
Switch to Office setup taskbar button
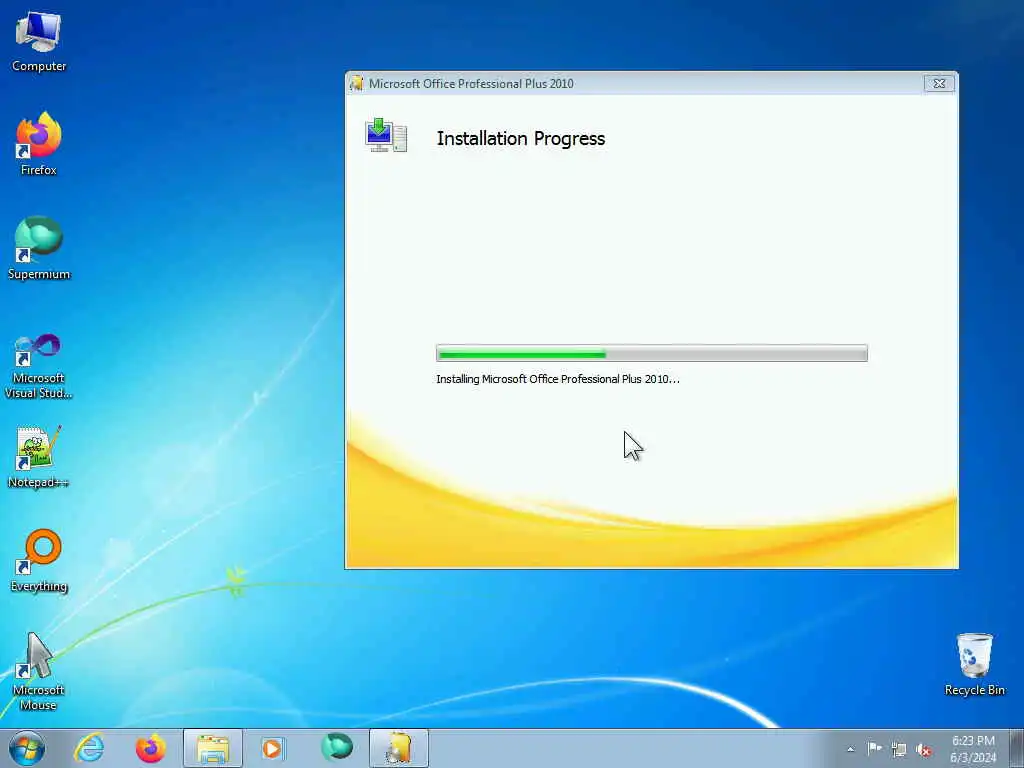pos(398,748)
